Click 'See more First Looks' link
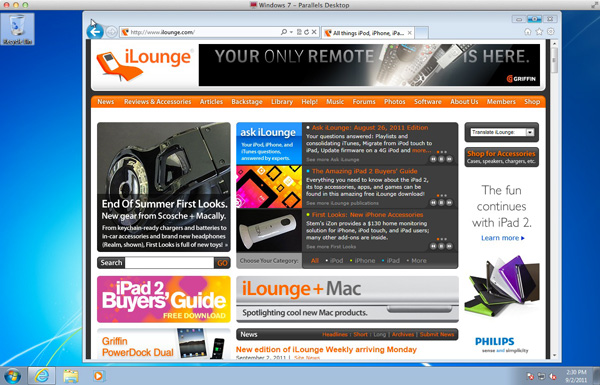Viewport: 600px width, 385px height. (331, 247)
